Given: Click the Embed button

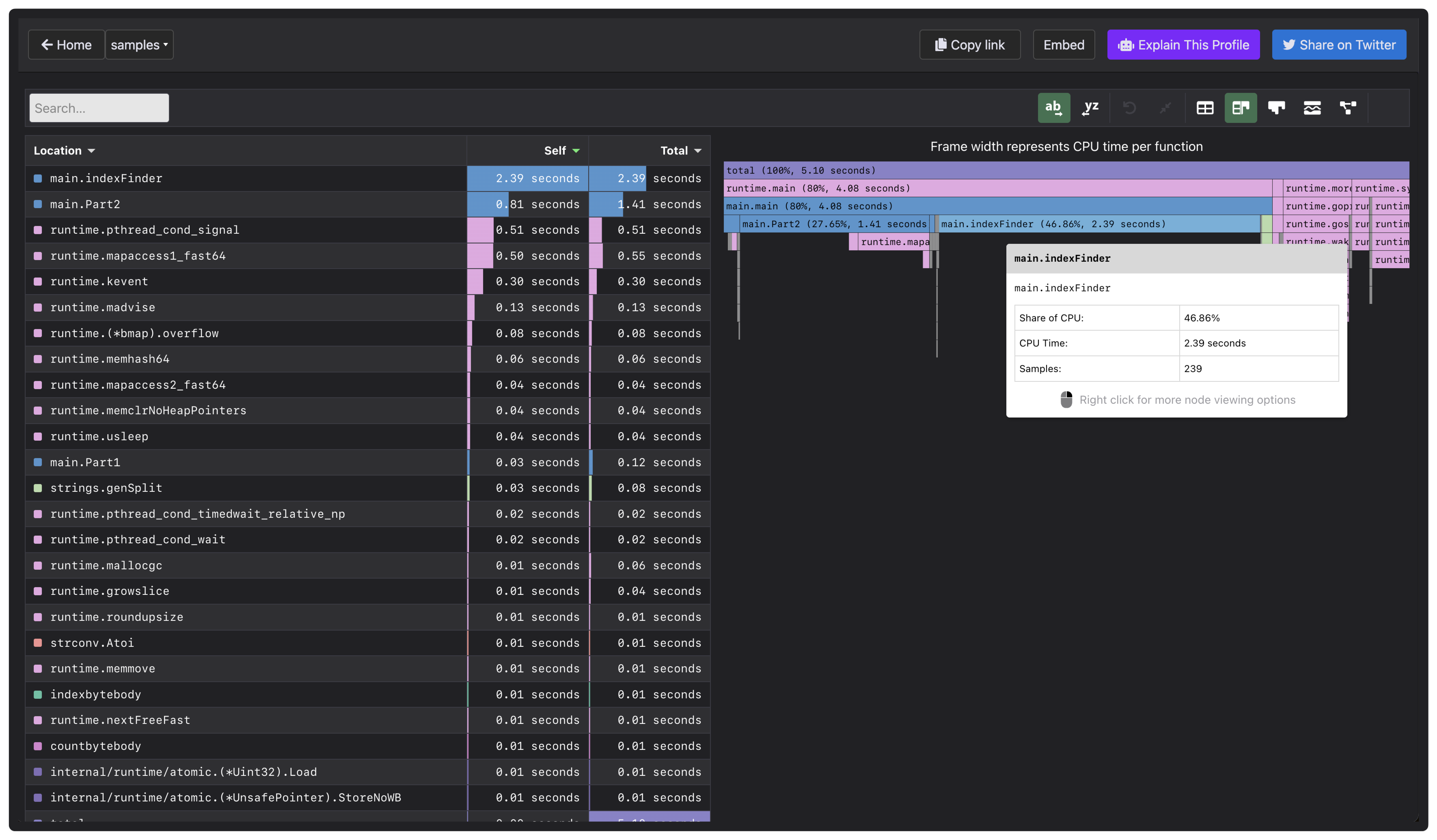Looking at the screenshot, I should click(1064, 45).
